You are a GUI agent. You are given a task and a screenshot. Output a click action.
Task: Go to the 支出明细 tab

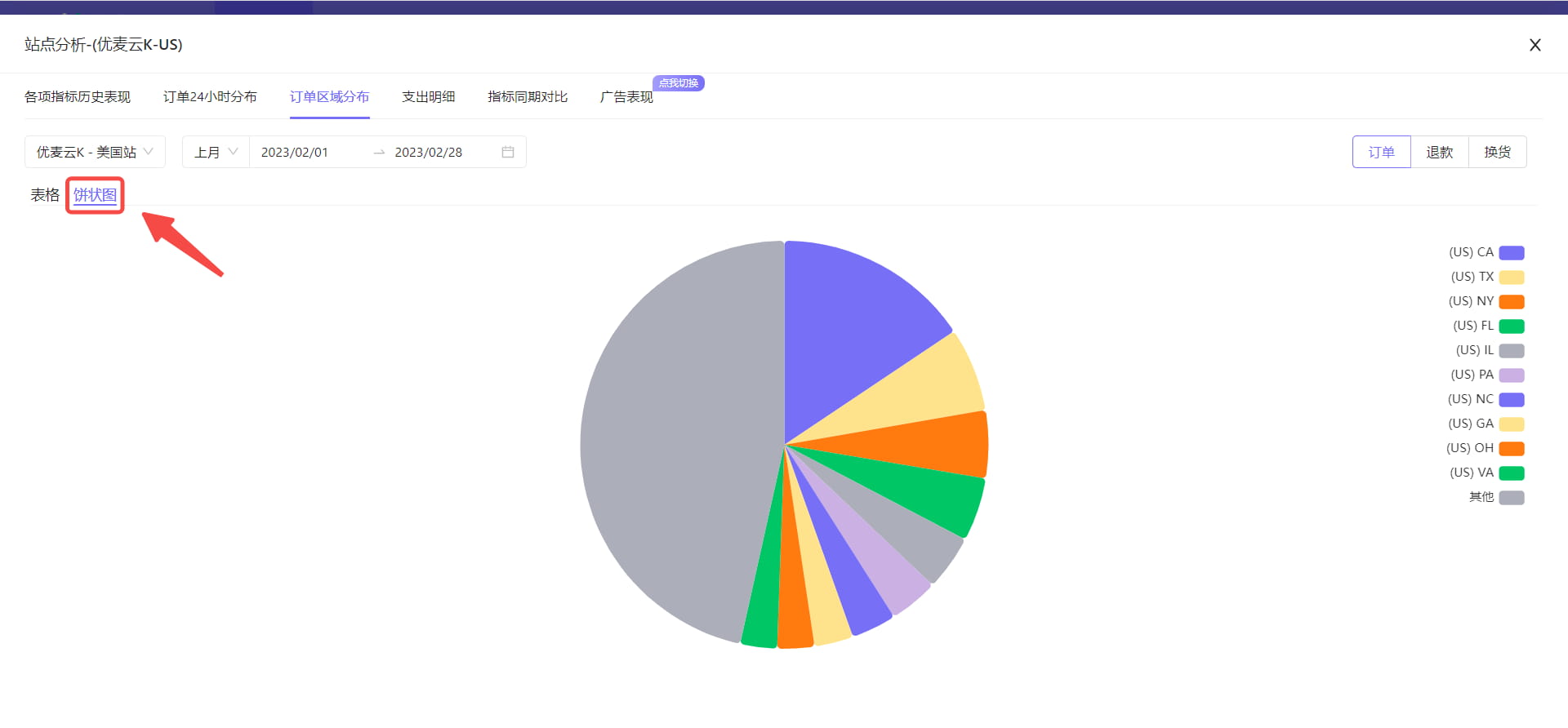(428, 97)
